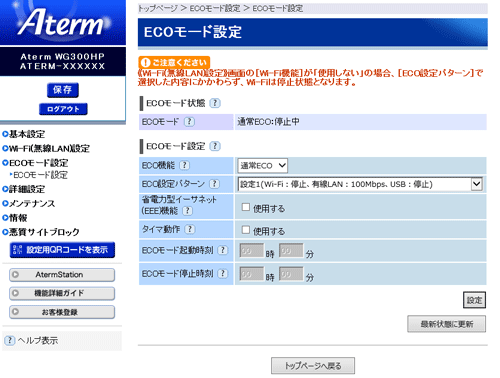This screenshot has height=378, width=500.
Task: Click the ヘルプ表示 question mark icon
Action: point(10,340)
